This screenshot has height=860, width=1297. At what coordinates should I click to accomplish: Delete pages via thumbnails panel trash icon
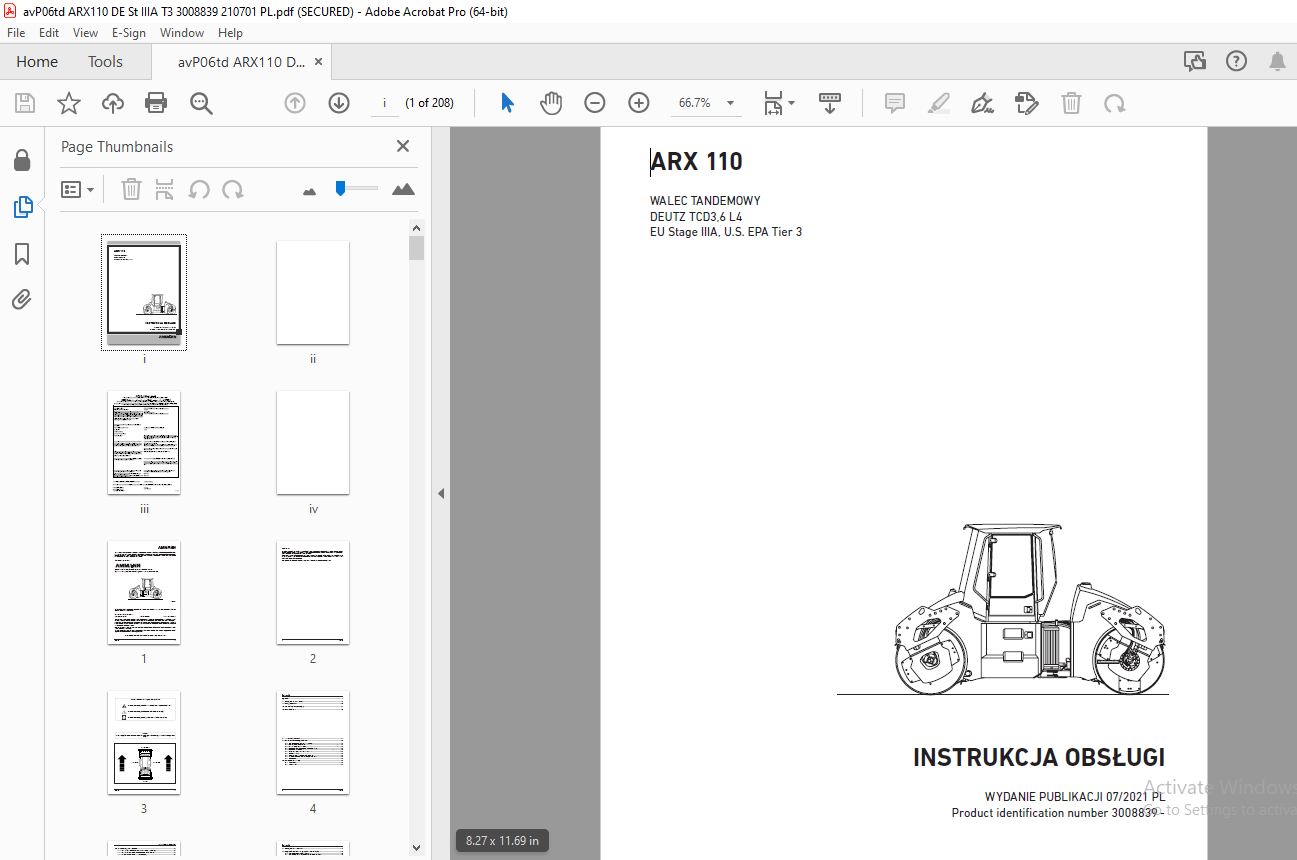coord(131,189)
